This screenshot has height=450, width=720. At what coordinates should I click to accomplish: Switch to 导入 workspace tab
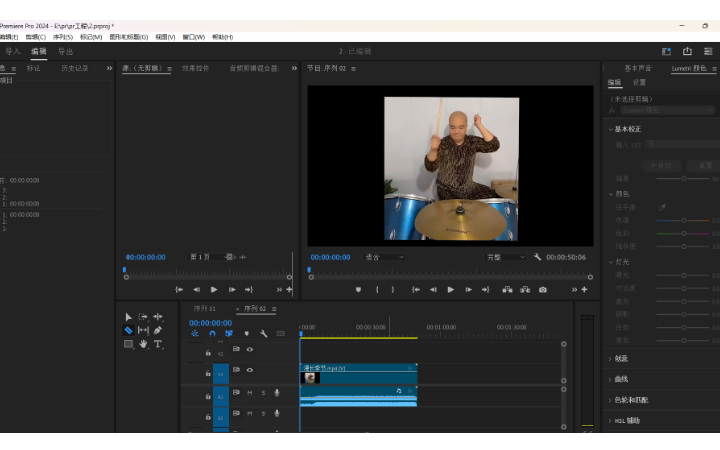(x=13, y=51)
